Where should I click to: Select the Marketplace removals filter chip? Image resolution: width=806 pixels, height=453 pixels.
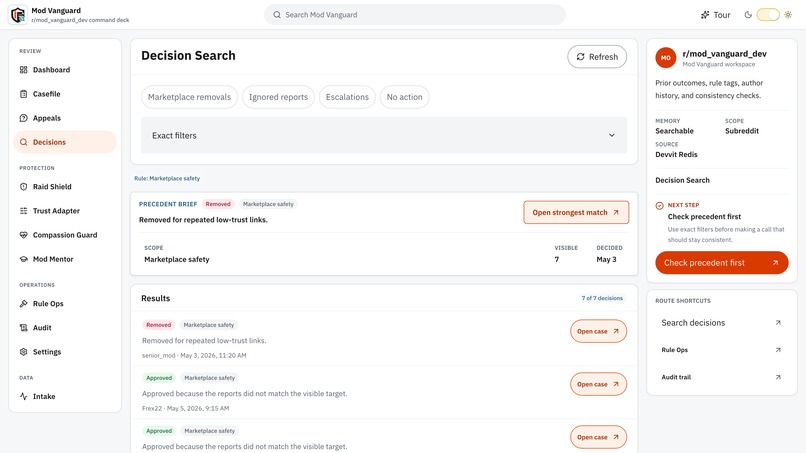point(189,97)
